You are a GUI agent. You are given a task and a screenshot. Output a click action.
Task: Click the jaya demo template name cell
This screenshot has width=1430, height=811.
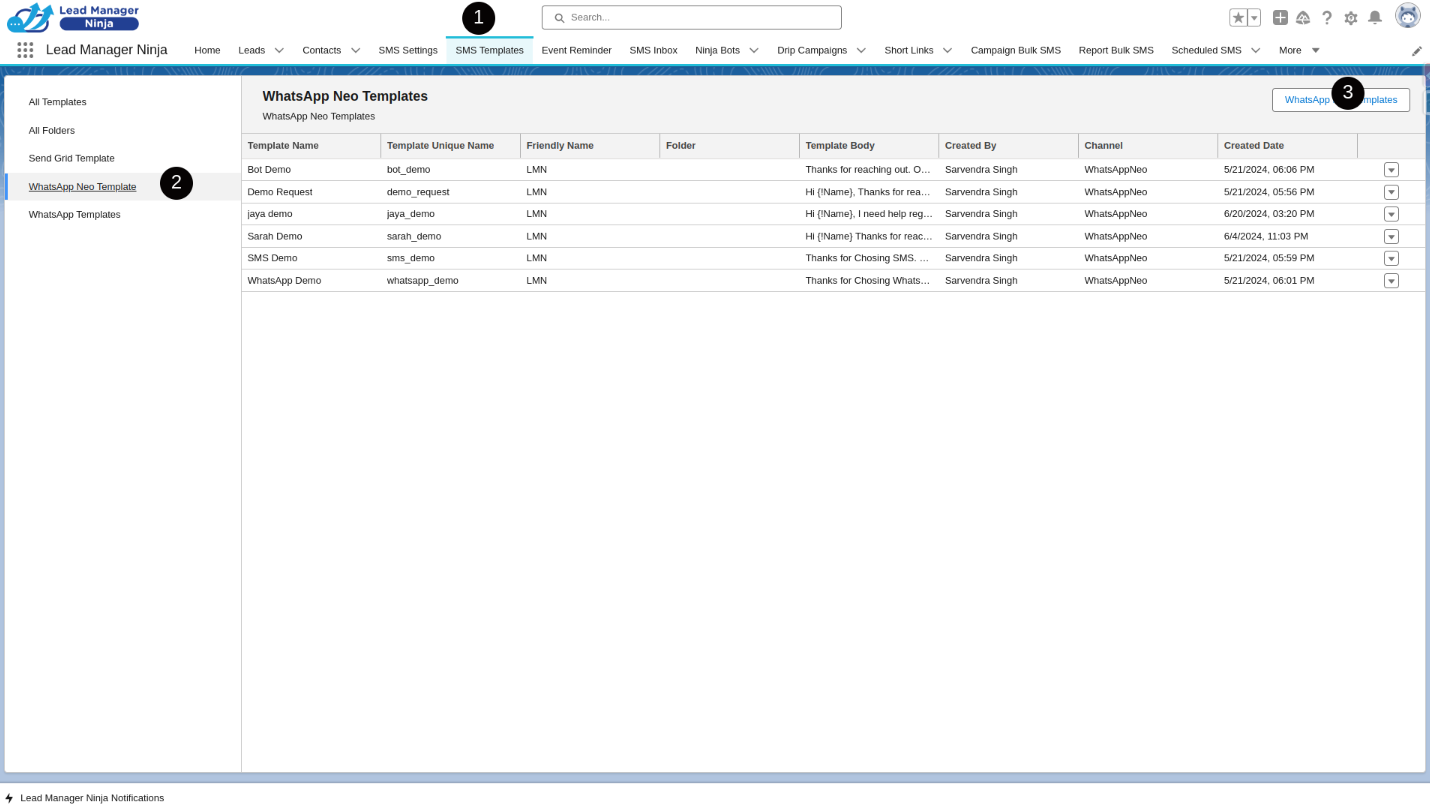pos(311,214)
